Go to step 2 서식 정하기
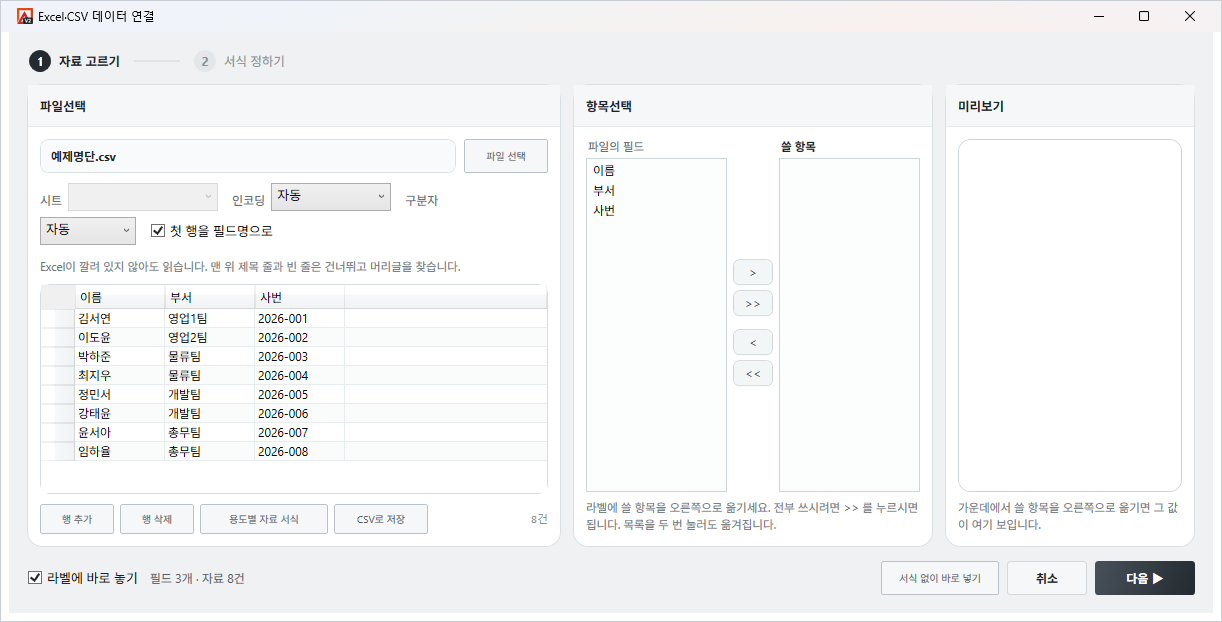Screen dimensions: 1222x622 coord(240,61)
